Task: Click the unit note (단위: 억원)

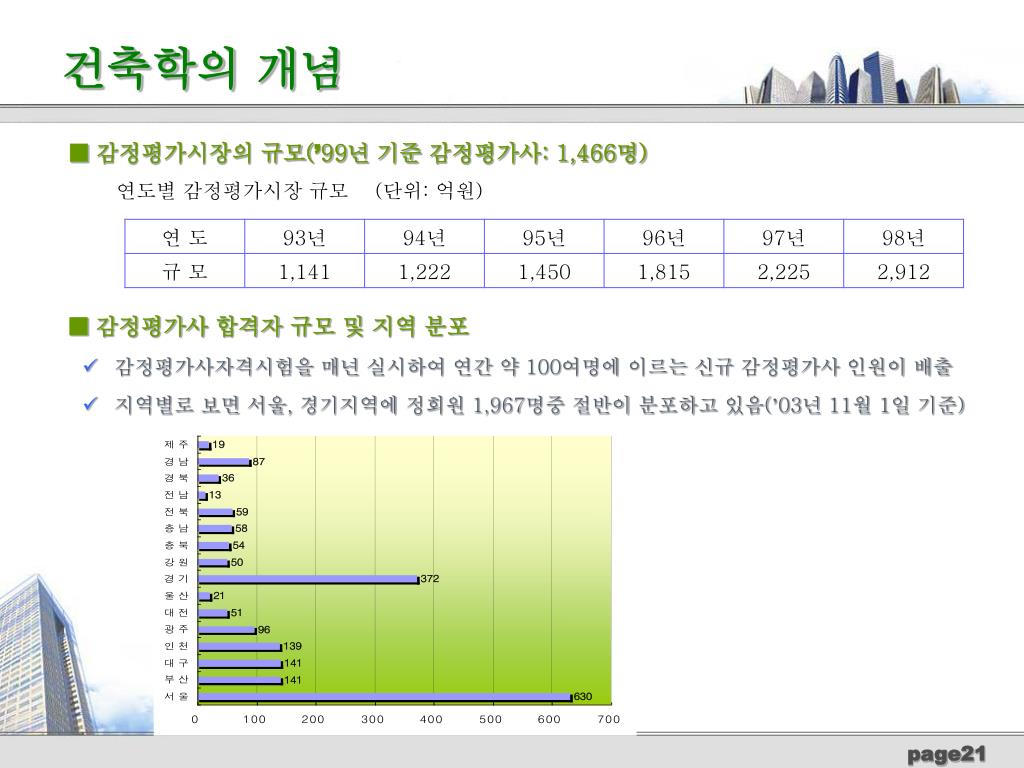Action: pos(429,191)
